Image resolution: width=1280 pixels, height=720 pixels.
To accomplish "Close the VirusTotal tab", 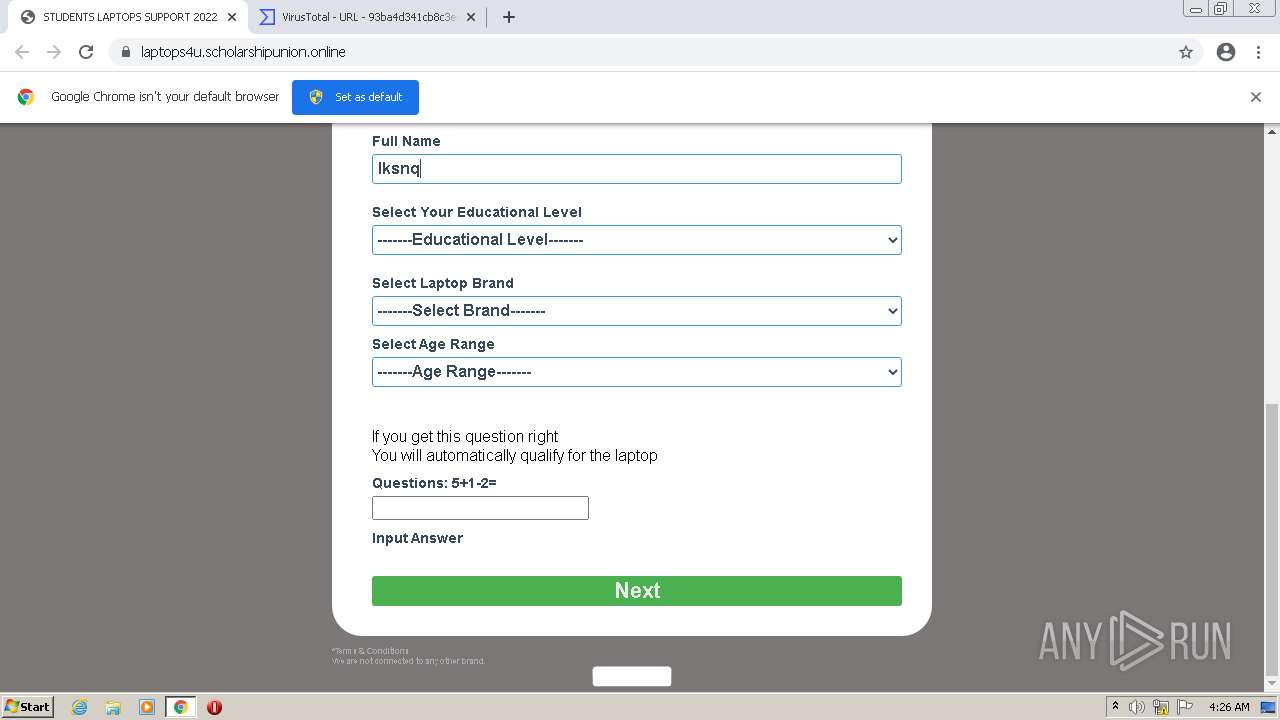I will click(x=471, y=17).
